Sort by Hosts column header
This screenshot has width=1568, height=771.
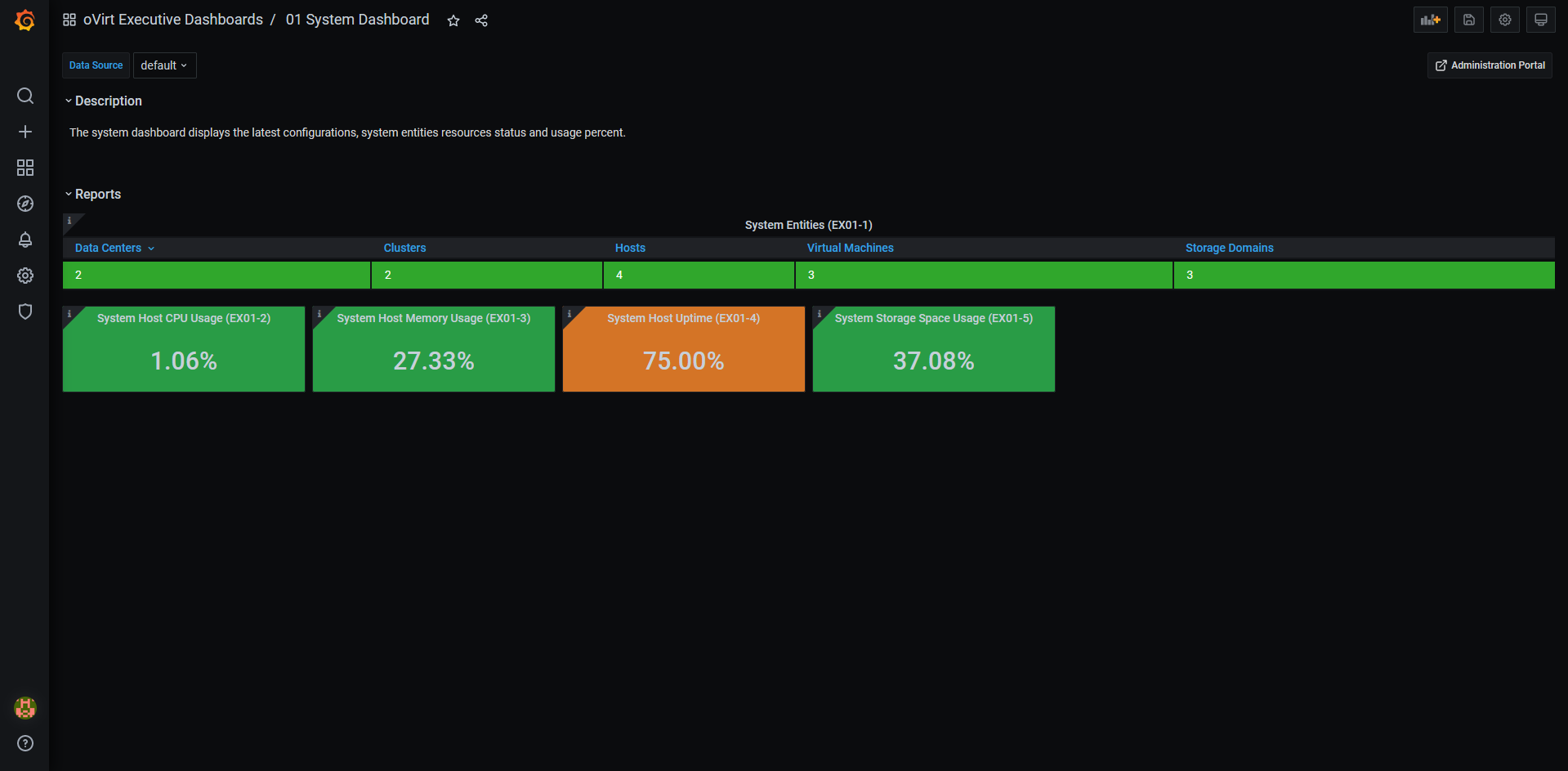[630, 248]
